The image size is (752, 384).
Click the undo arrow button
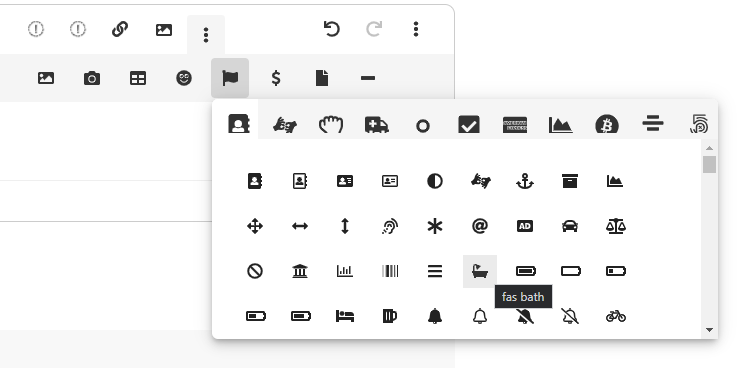[x=331, y=29]
